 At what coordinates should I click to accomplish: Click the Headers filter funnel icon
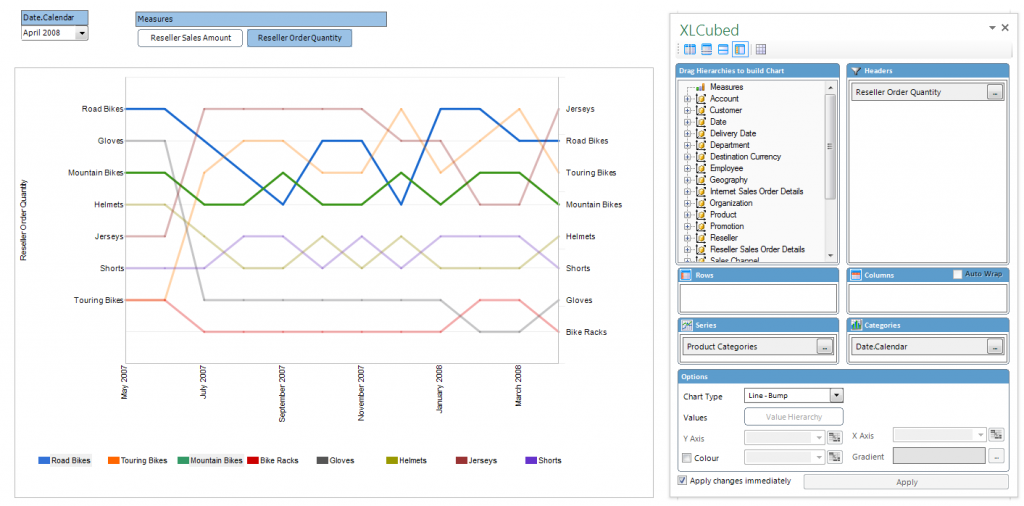click(x=857, y=71)
